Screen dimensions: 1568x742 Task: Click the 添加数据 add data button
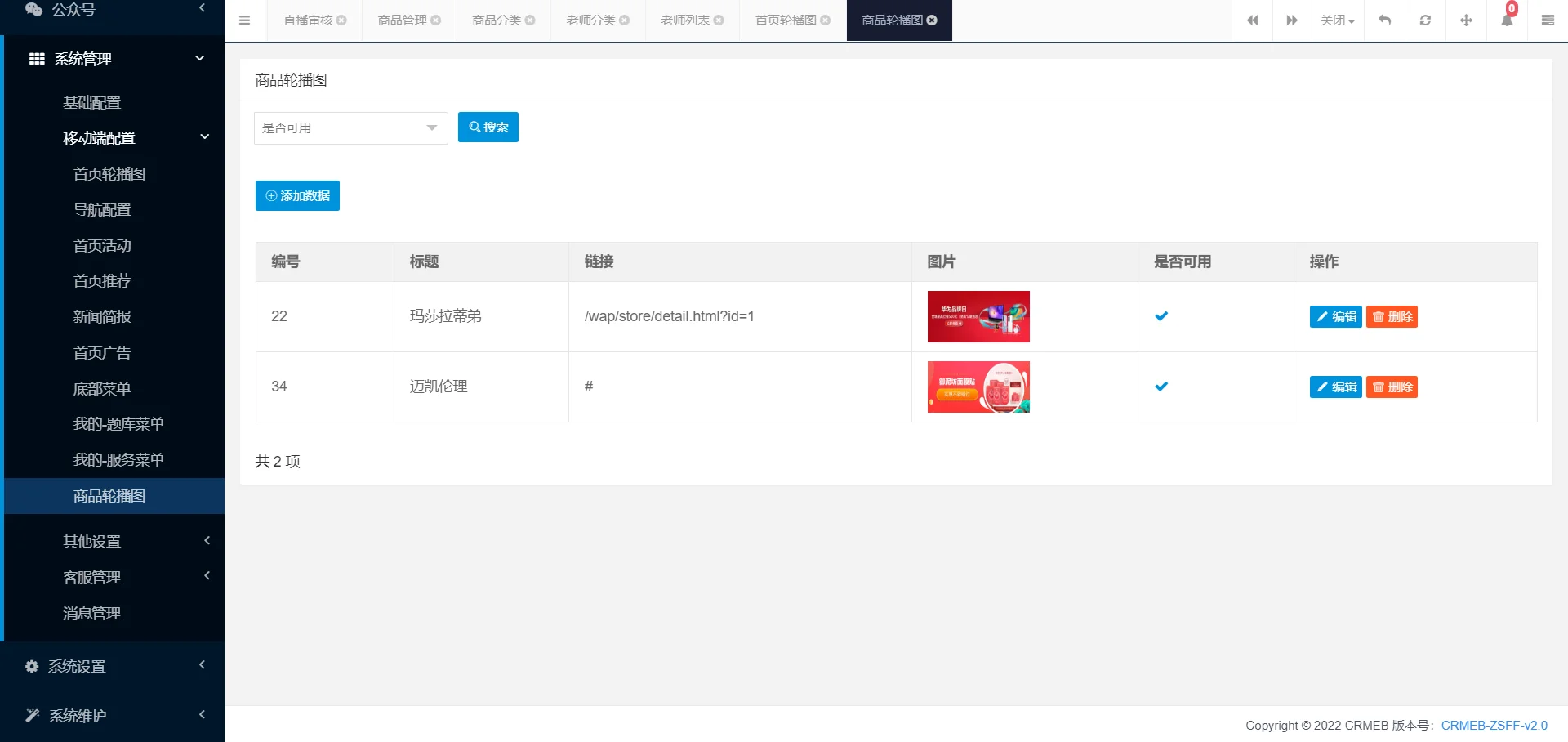pyautogui.click(x=297, y=195)
